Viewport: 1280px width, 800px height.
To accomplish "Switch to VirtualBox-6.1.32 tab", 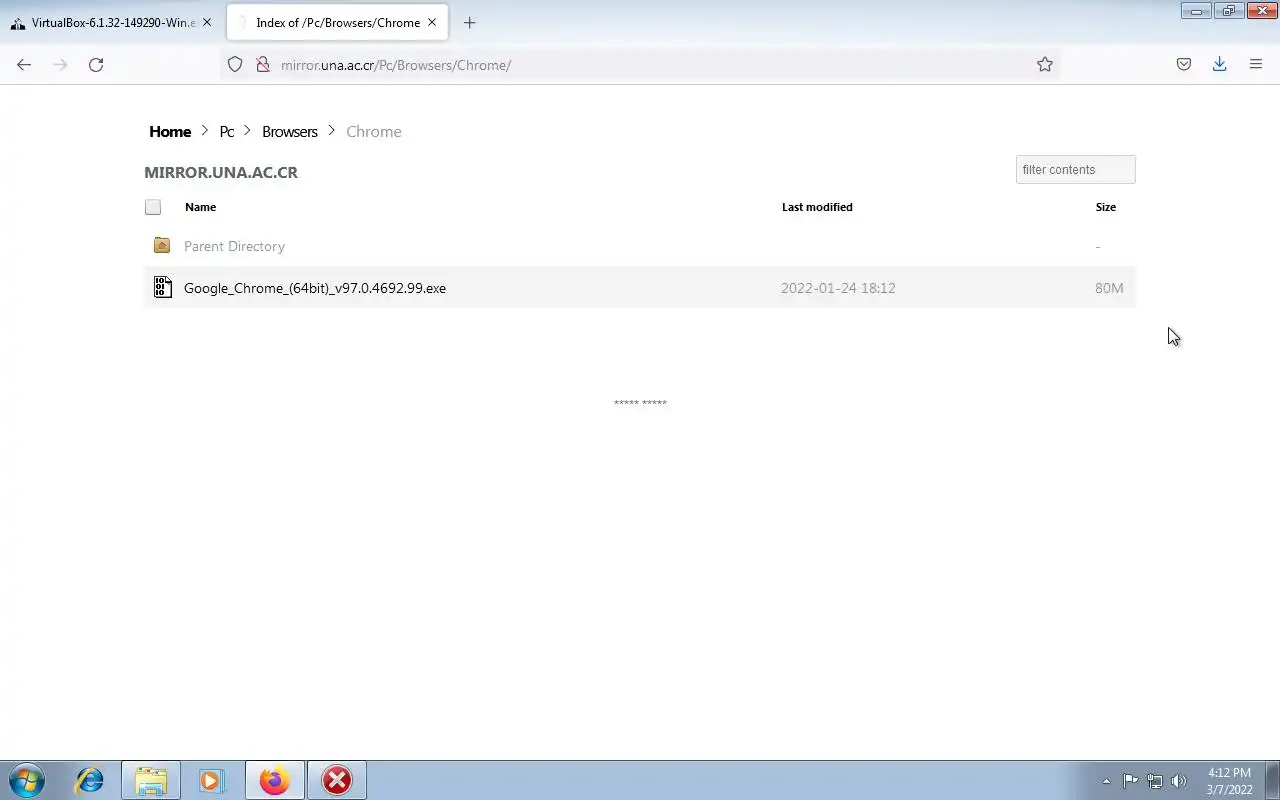I will coord(113,22).
